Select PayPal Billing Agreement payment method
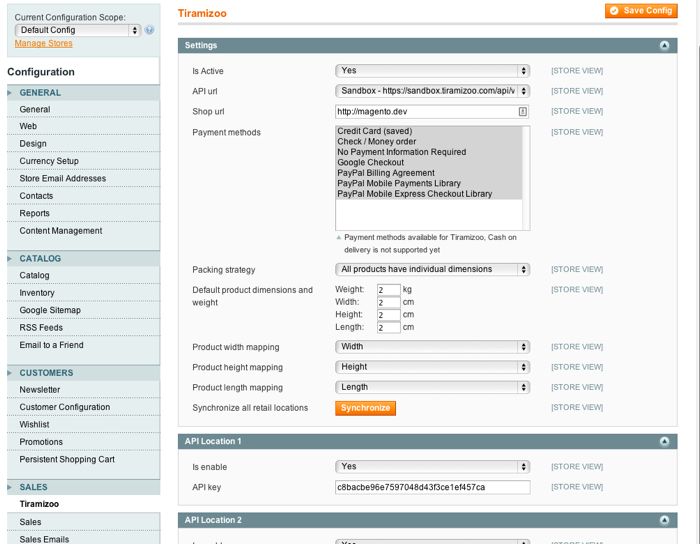This screenshot has width=700, height=544. click(429, 173)
